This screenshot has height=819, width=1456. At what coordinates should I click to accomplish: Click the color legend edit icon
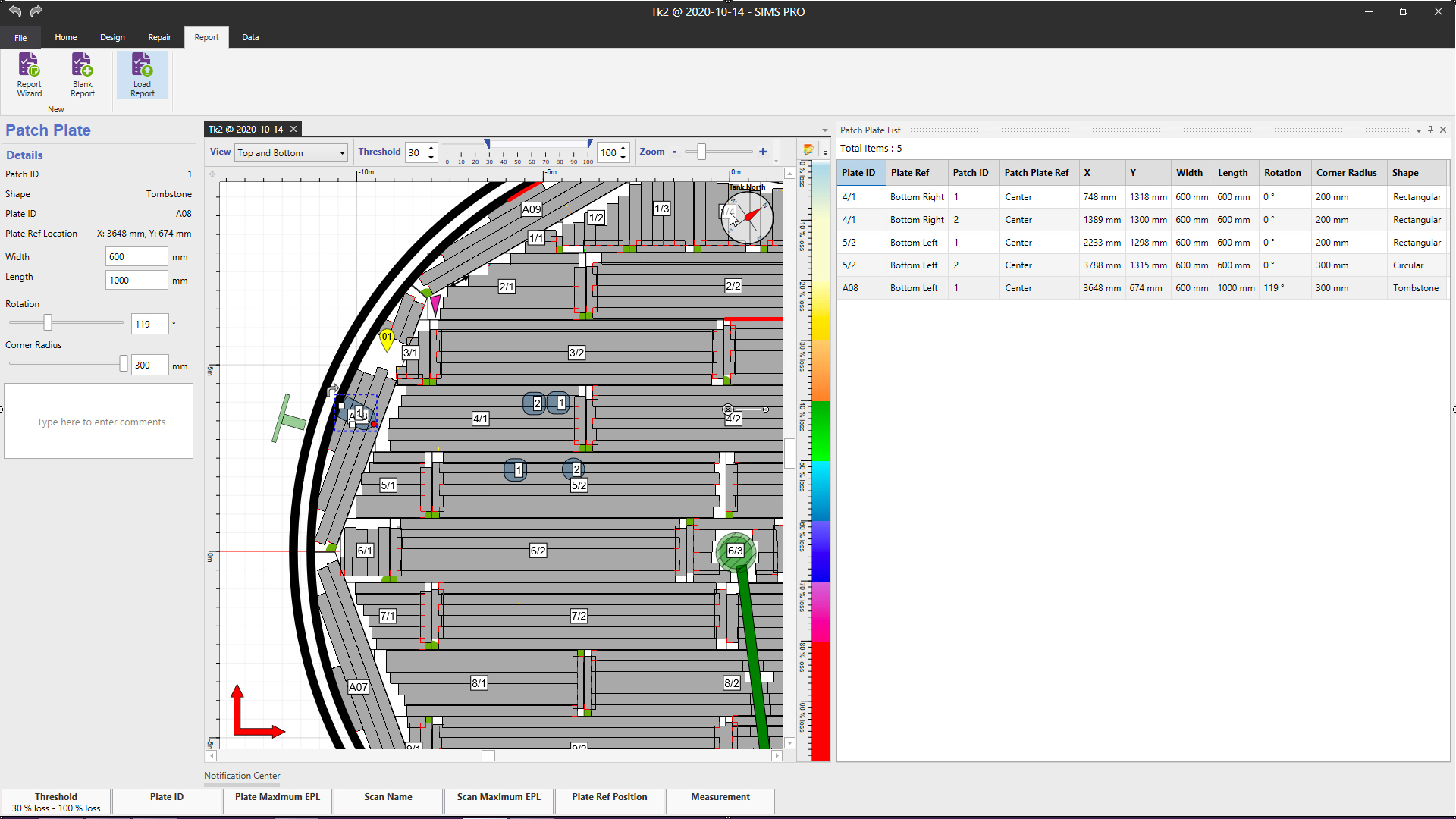click(808, 150)
